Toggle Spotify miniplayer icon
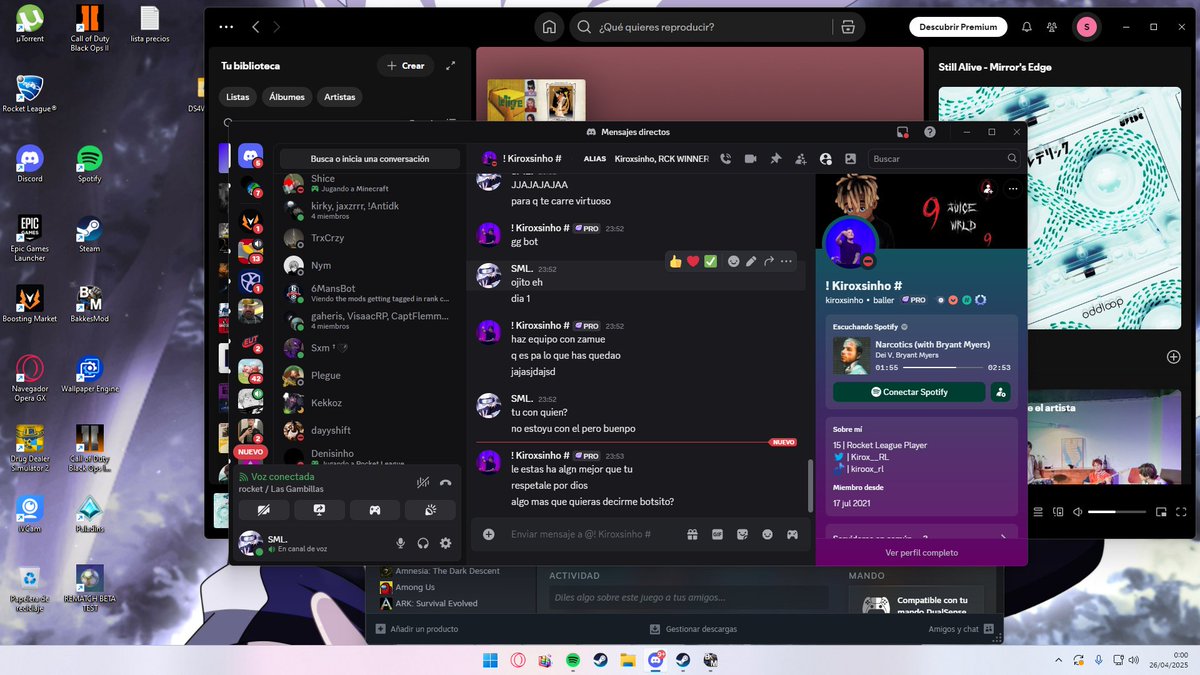The height and width of the screenshot is (675, 1200). 1161,511
